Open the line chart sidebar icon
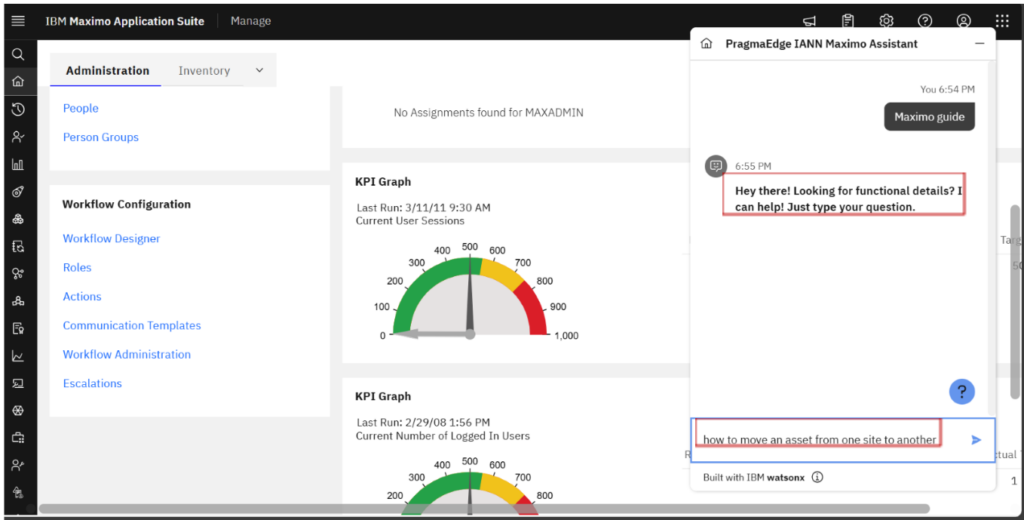The height and width of the screenshot is (520, 1024). point(18,356)
